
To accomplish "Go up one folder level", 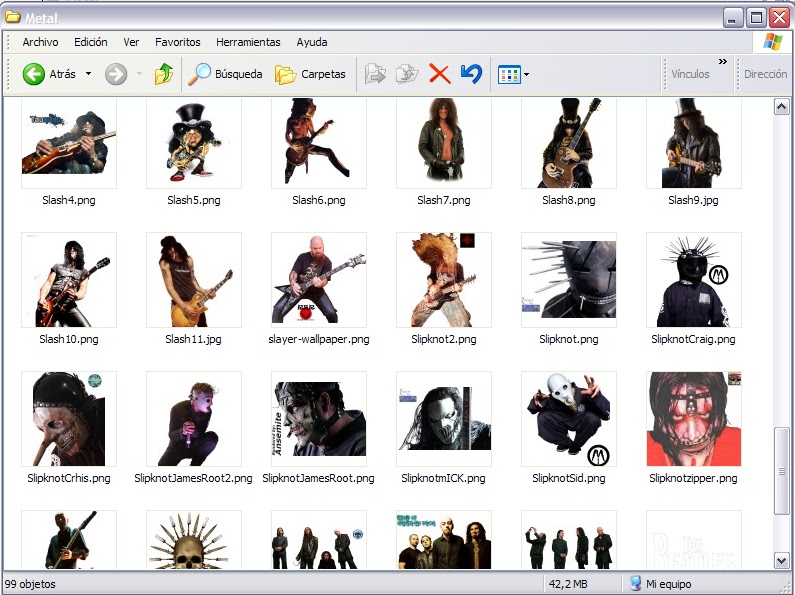I will (163, 74).
